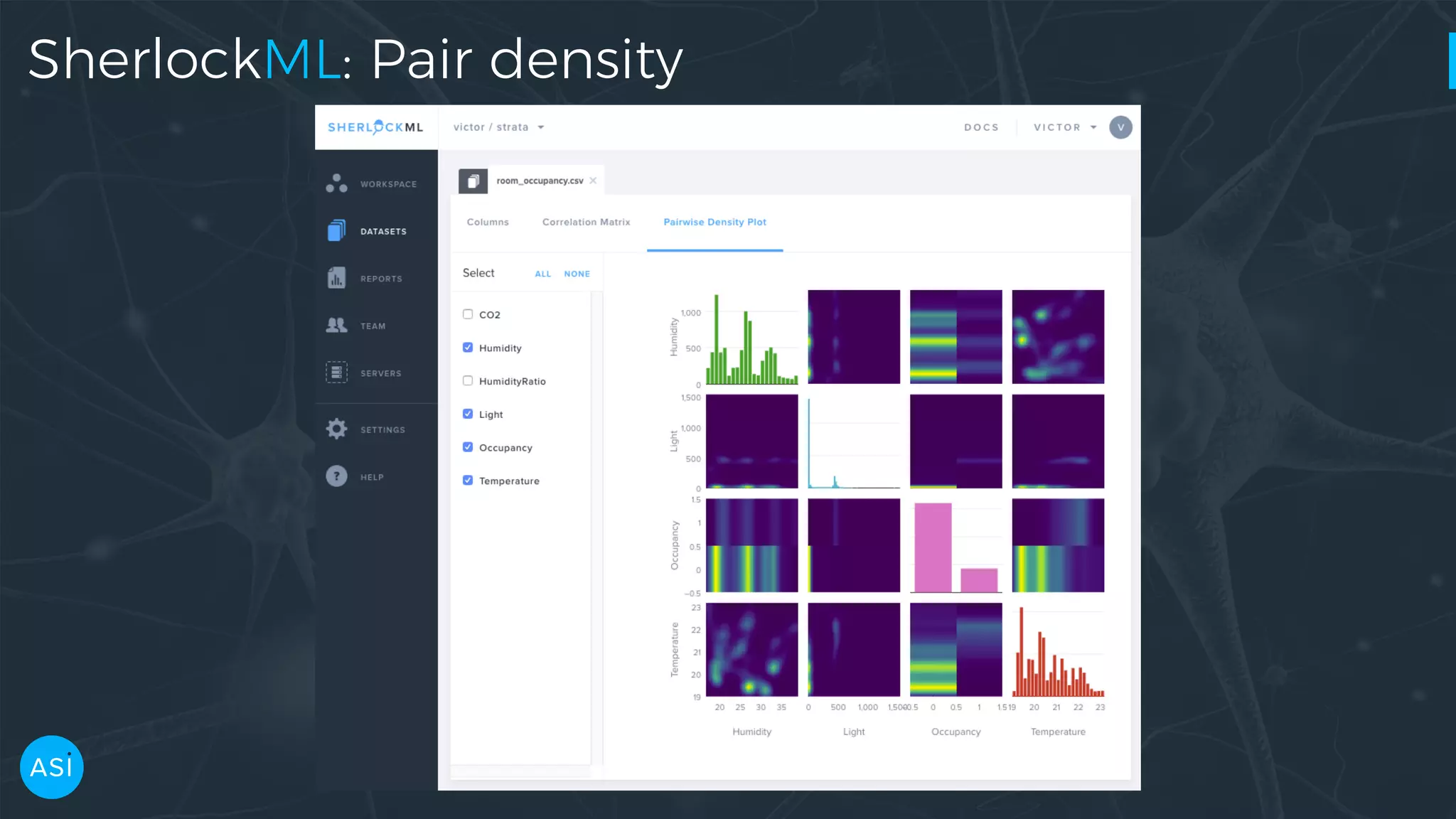Viewport: 1456px width, 819px height.
Task: Click ALL to select every column
Action: coord(542,274)
